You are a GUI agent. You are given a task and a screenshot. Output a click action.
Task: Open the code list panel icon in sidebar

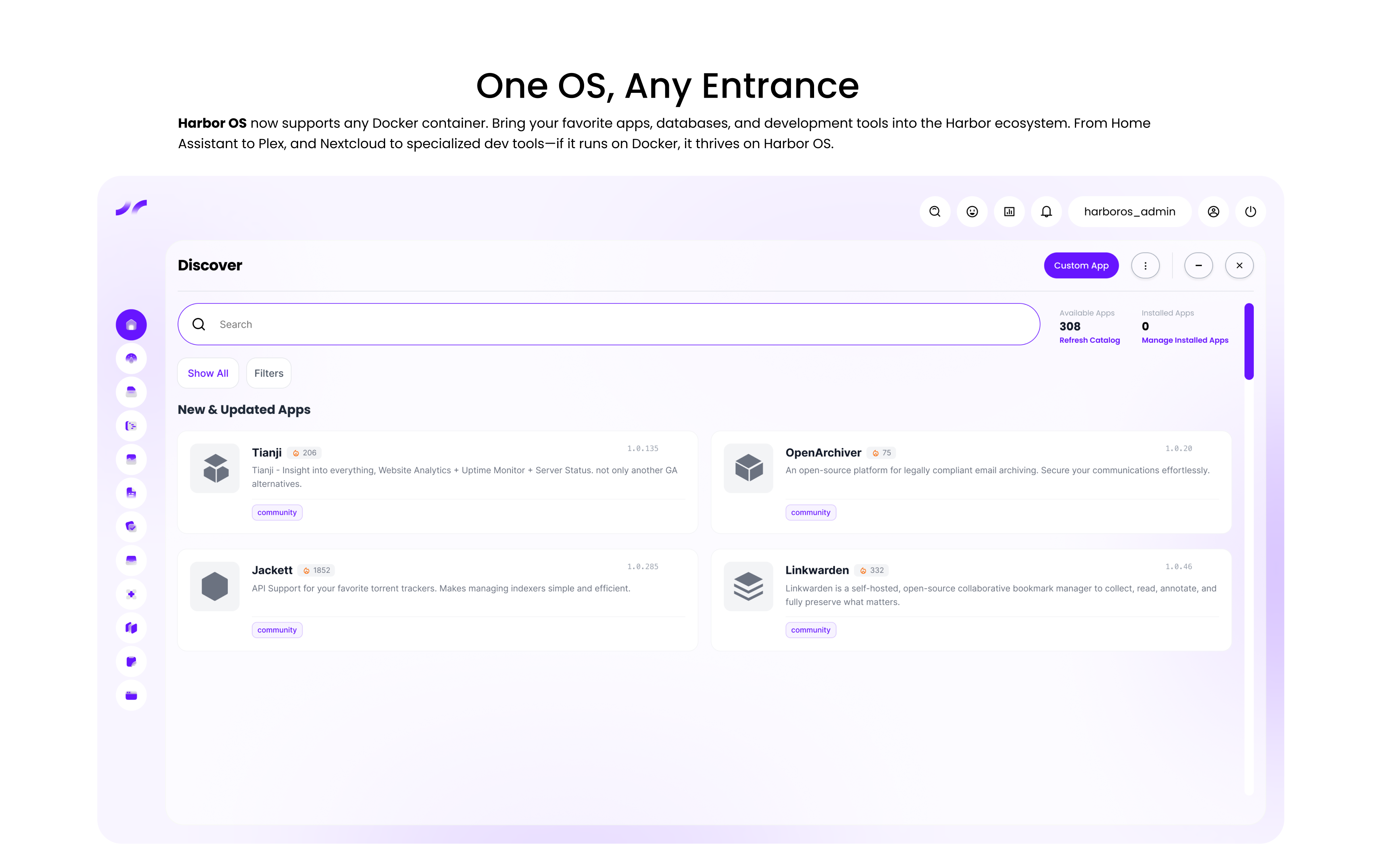131,426
